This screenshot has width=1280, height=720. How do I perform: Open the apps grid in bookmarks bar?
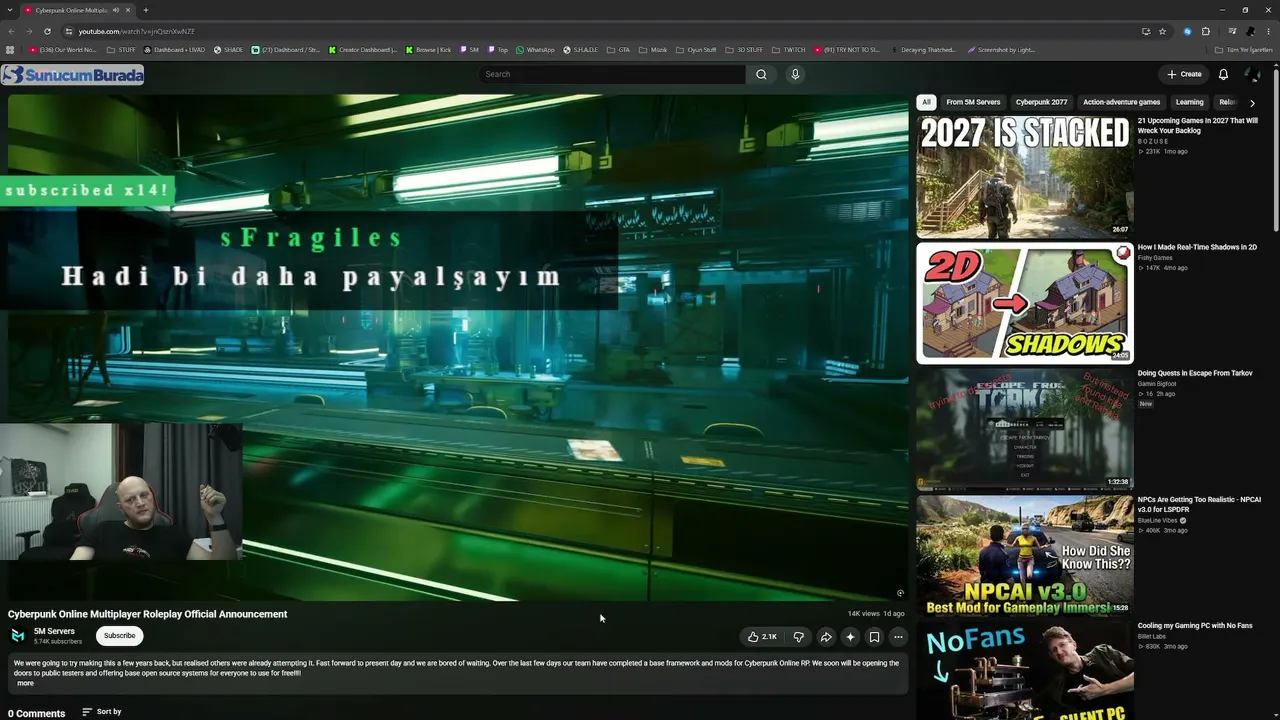tap(10, 50)
